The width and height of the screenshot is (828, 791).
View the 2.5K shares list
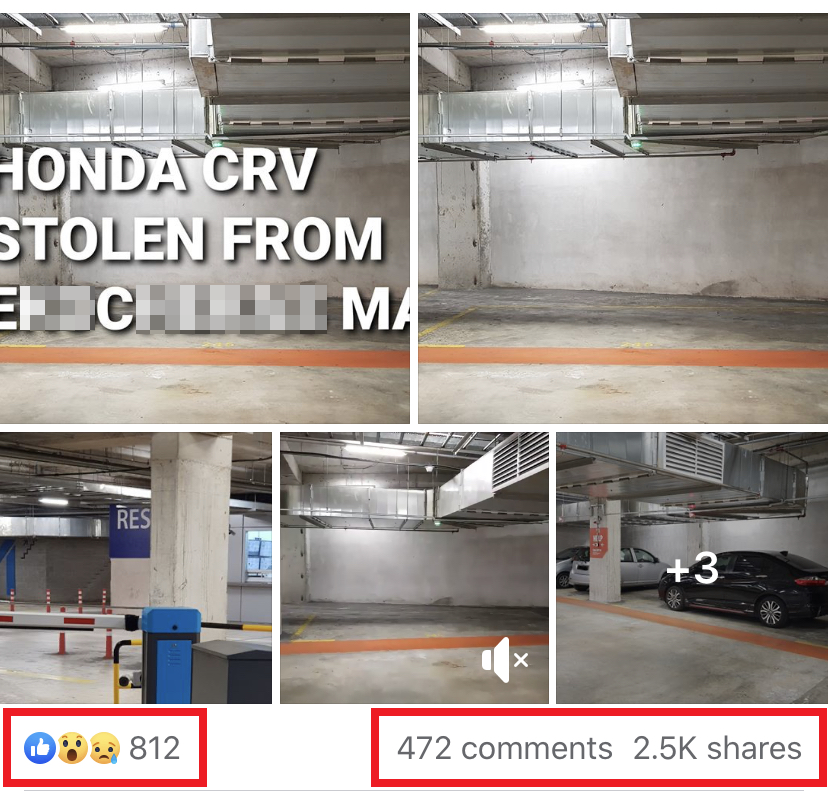pos(717,748)
